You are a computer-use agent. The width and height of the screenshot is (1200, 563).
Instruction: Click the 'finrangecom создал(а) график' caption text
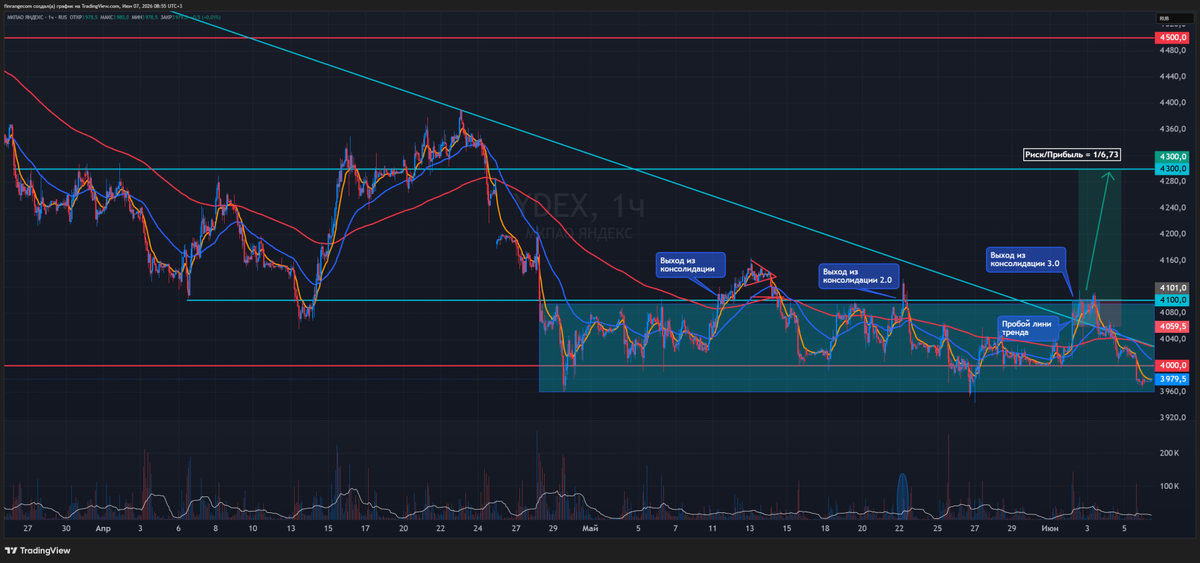click(38, 6)
